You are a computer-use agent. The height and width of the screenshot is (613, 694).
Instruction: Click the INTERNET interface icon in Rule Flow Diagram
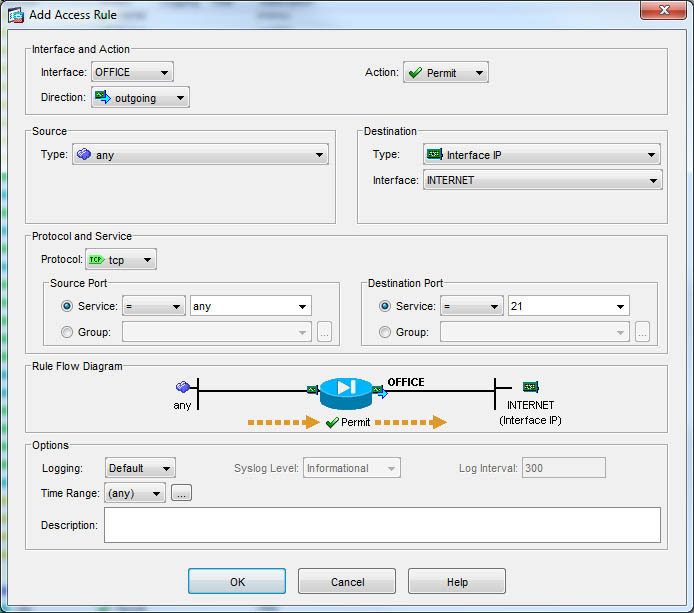(530, 387)
